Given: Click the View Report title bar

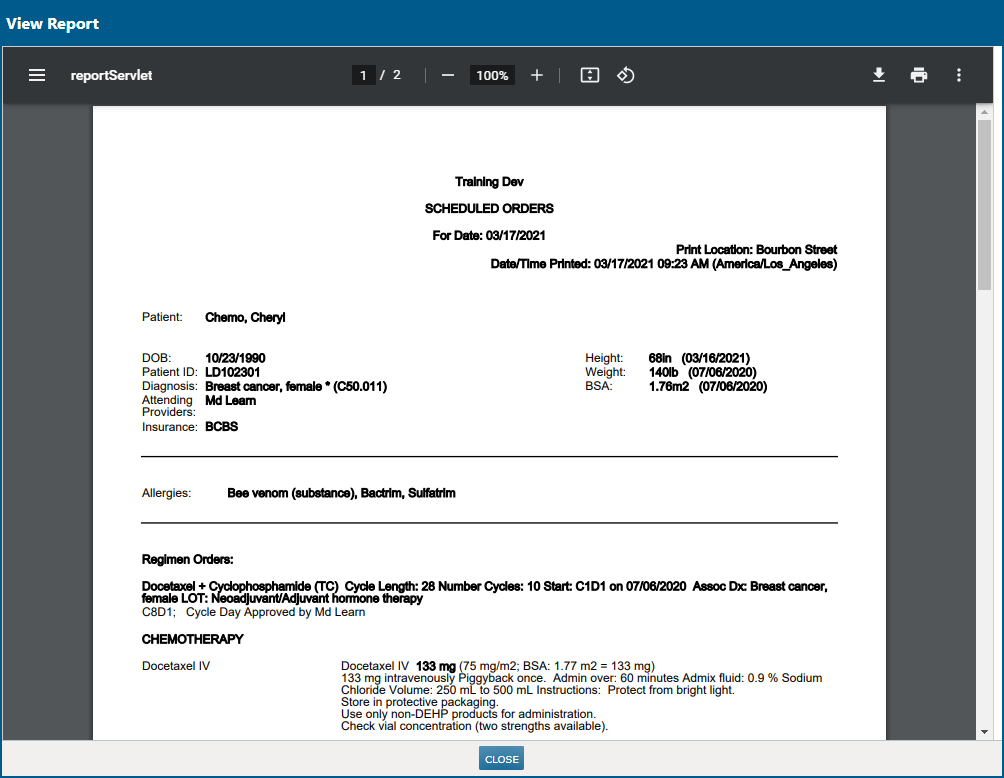Looking at the screenshot, I should point(52,23).
